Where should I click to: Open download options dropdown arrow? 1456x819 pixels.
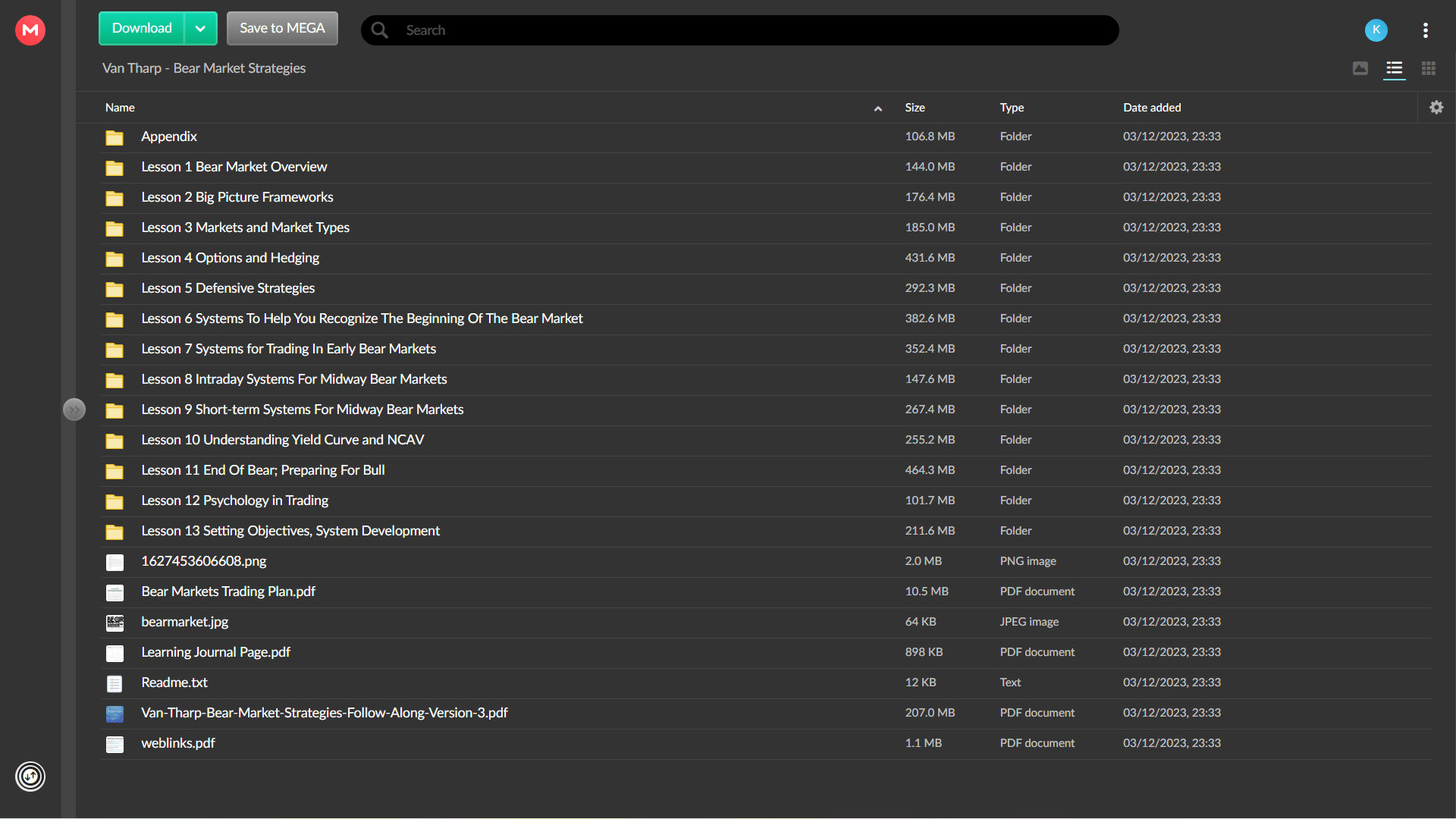200,29
